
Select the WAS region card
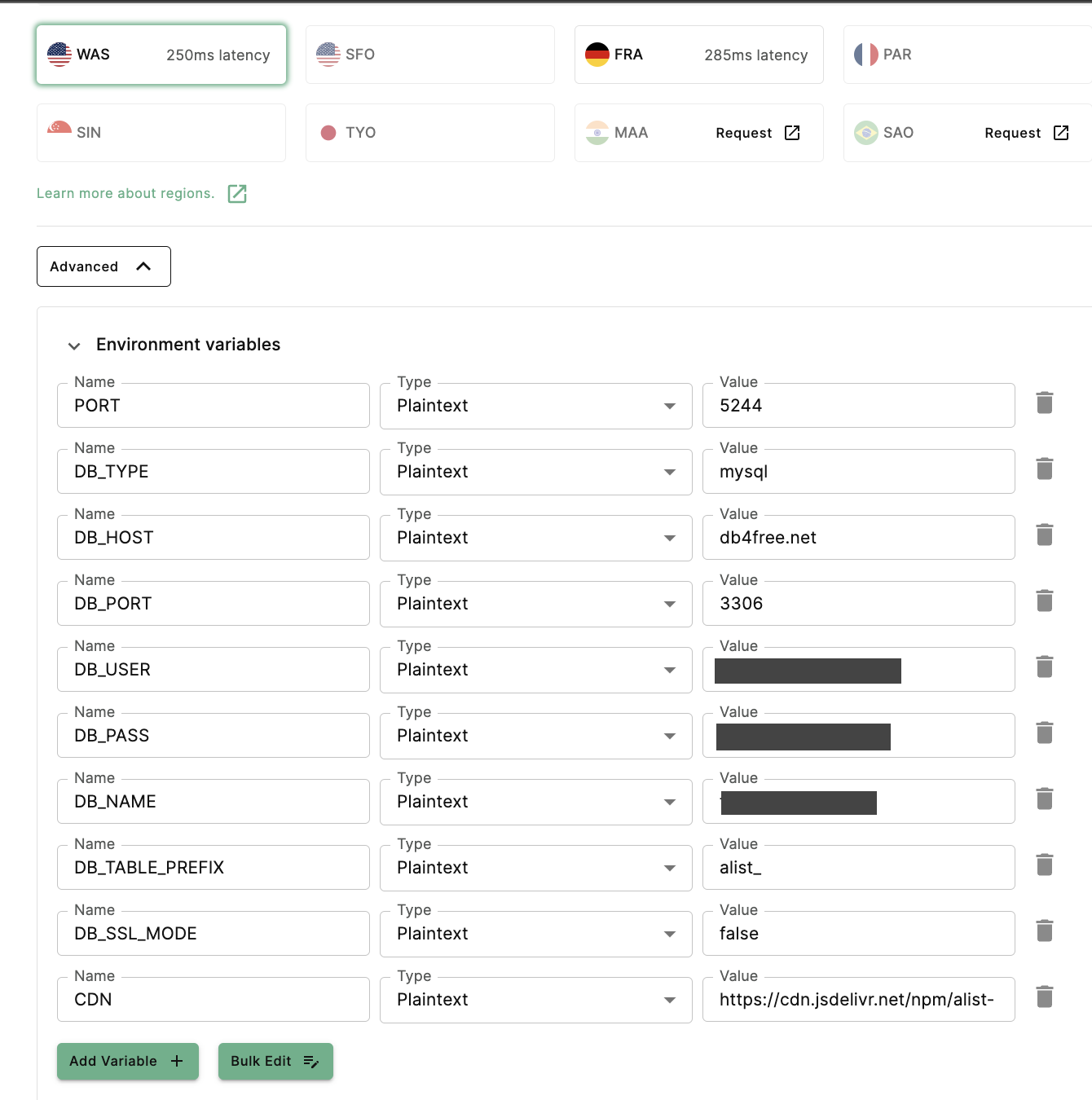(x=161, y=55)
